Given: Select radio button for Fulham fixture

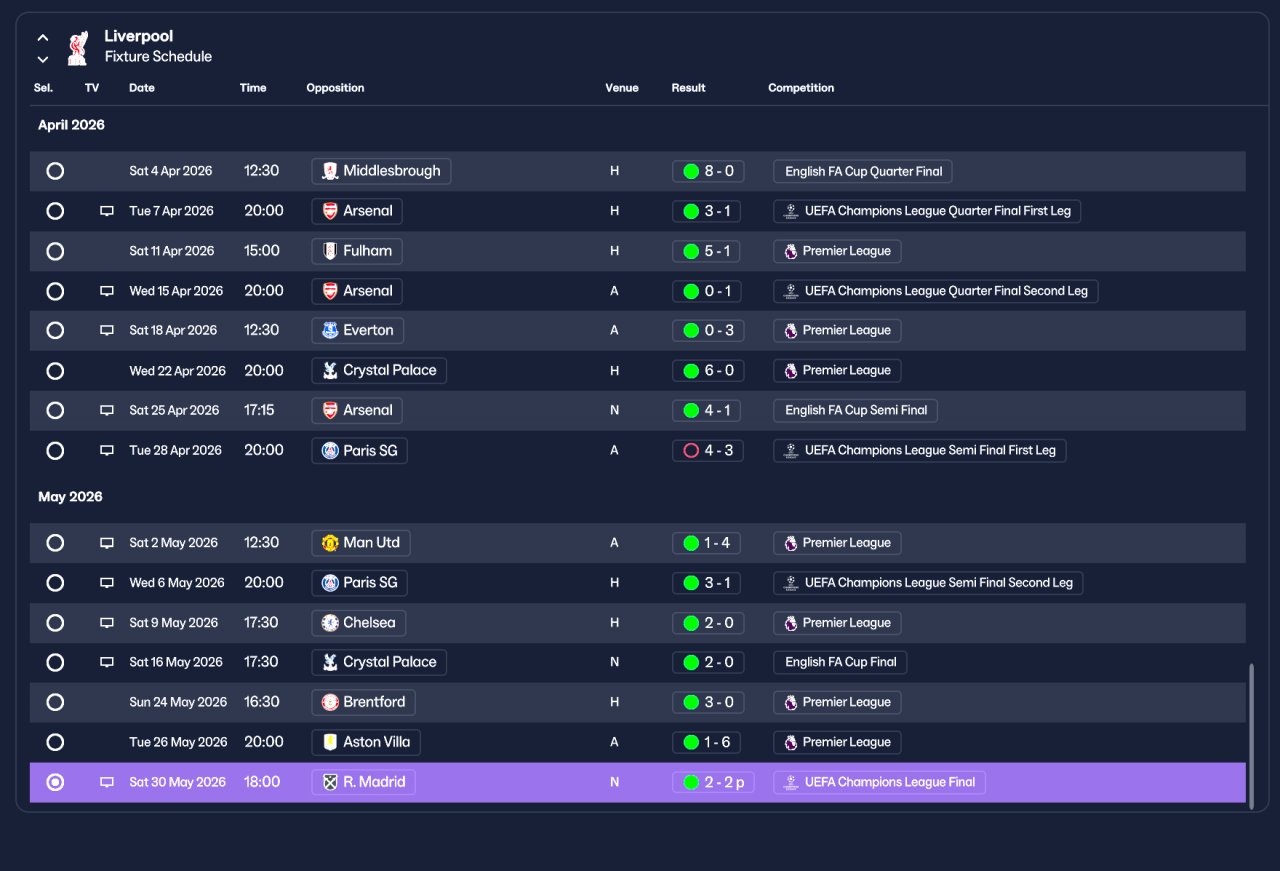Looking at the screenshot, I should click(x=55, y=251).
